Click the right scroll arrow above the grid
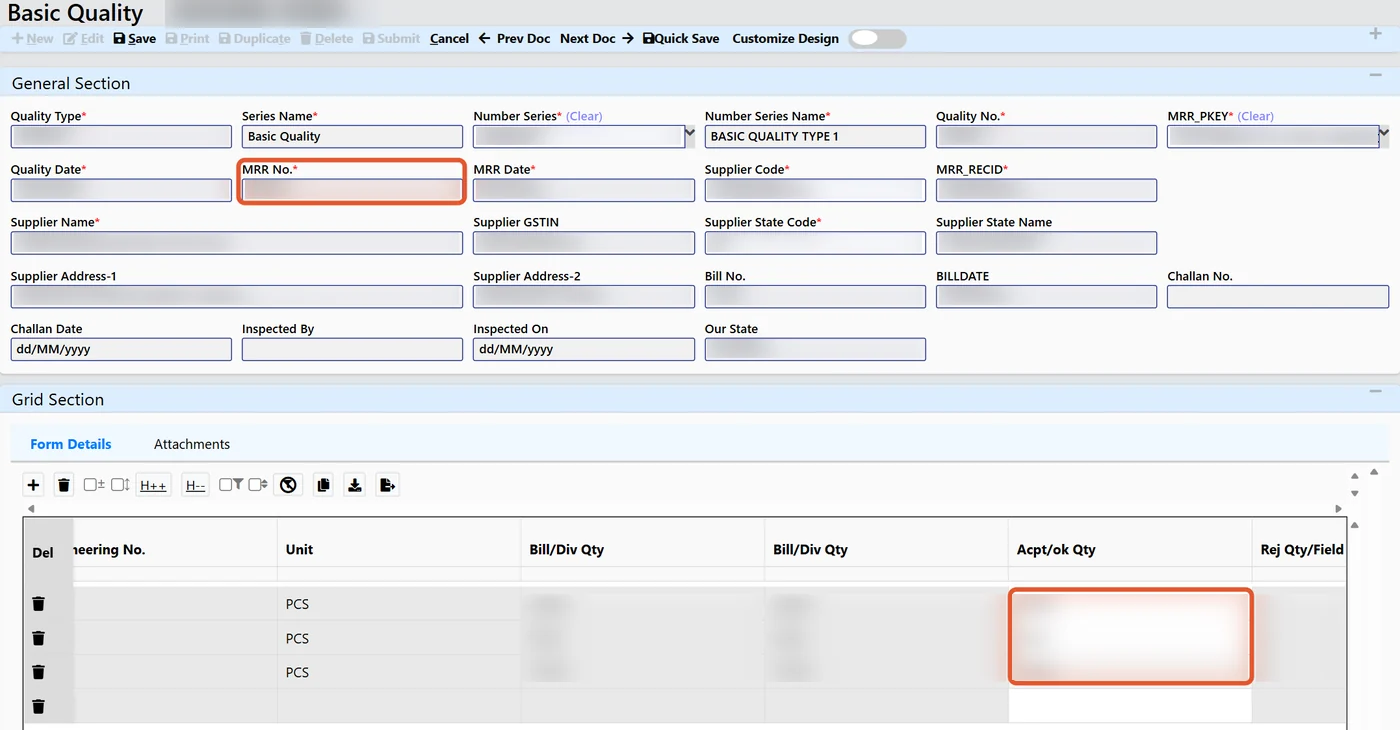The width and height of the screenshot is (1400, 730). tap(1339, 509)
